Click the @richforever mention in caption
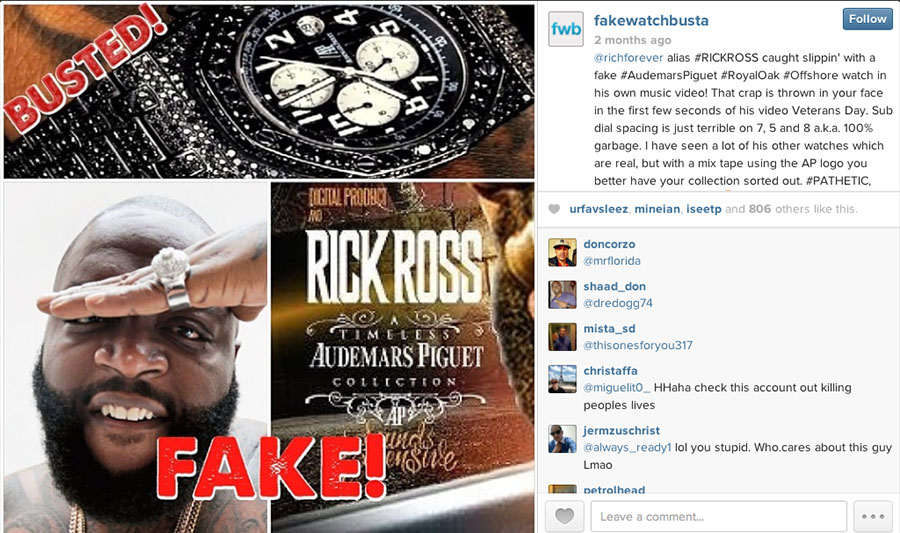 coord(629,58)
